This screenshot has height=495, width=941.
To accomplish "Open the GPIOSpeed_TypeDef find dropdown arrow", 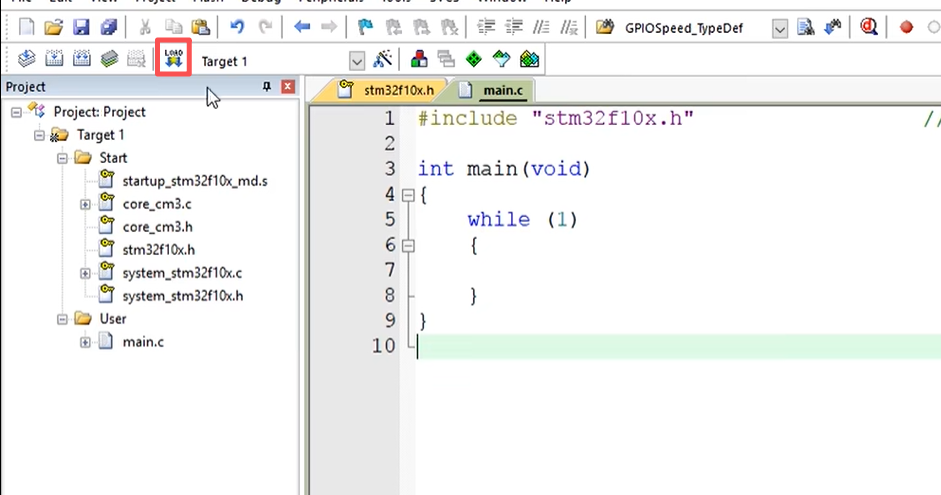I will (x=780, y=28).
